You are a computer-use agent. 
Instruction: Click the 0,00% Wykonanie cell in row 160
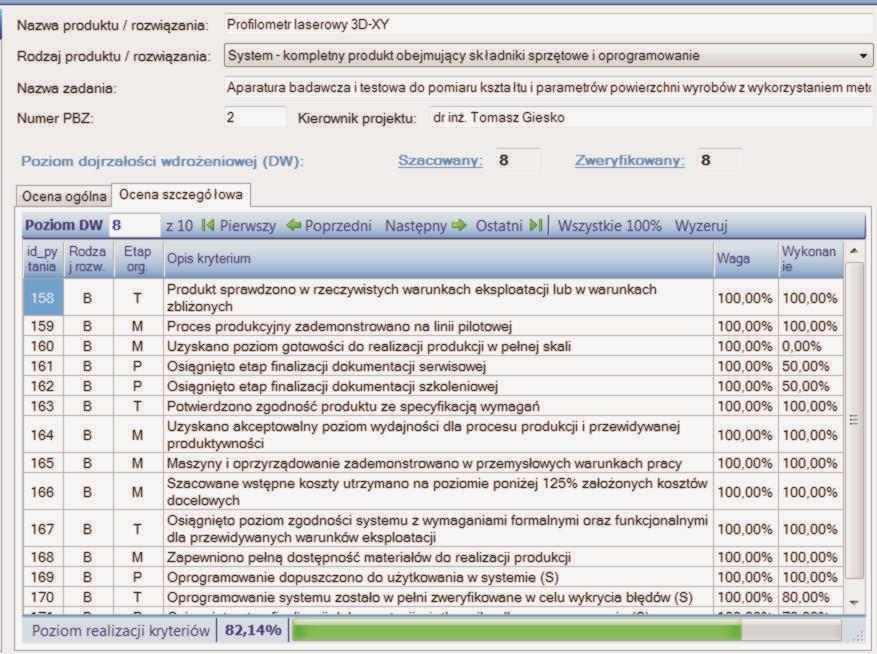tap(810, 346)
